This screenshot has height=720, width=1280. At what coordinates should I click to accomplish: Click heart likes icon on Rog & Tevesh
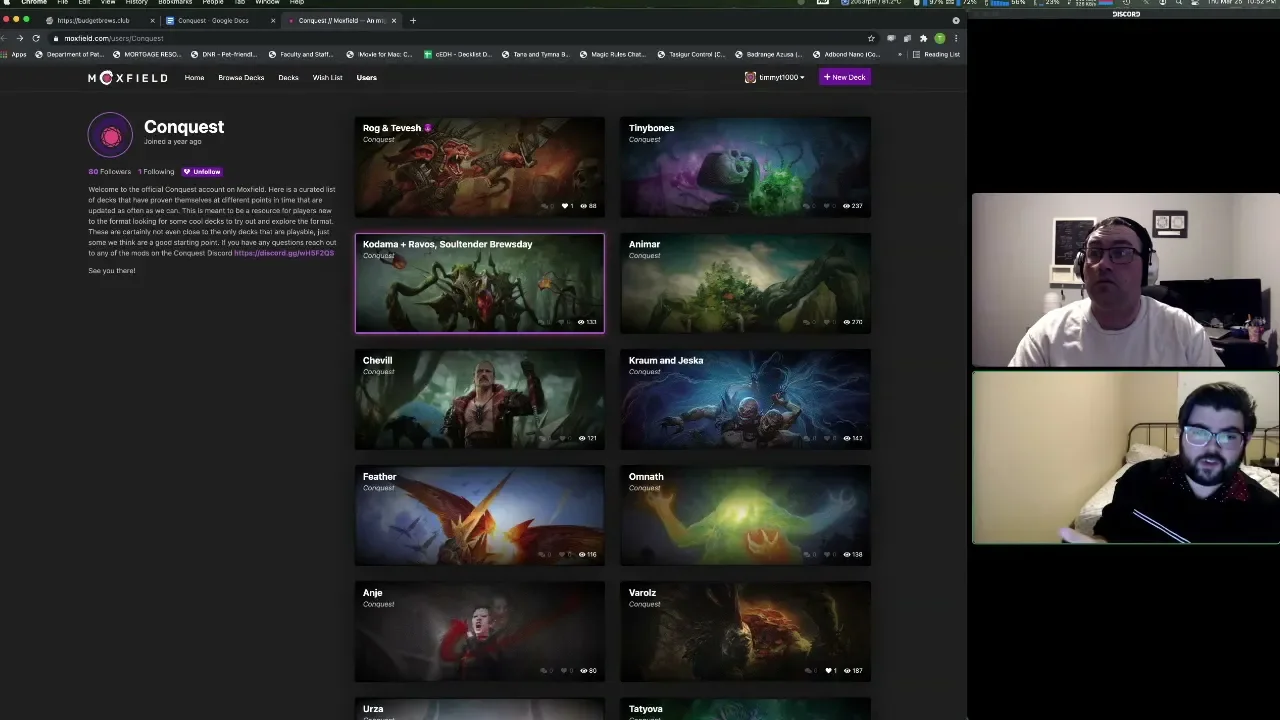pos(565,206)
